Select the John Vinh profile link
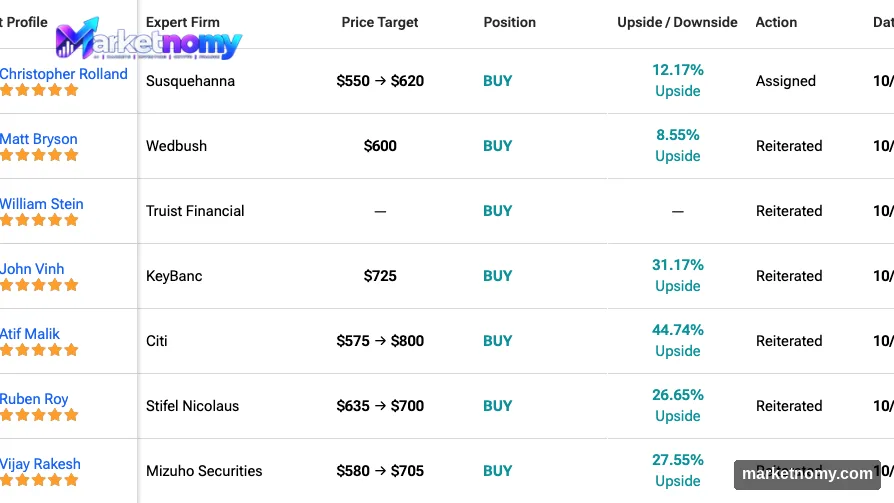Viewport: 894px width, 503px height. coord(32,269)
